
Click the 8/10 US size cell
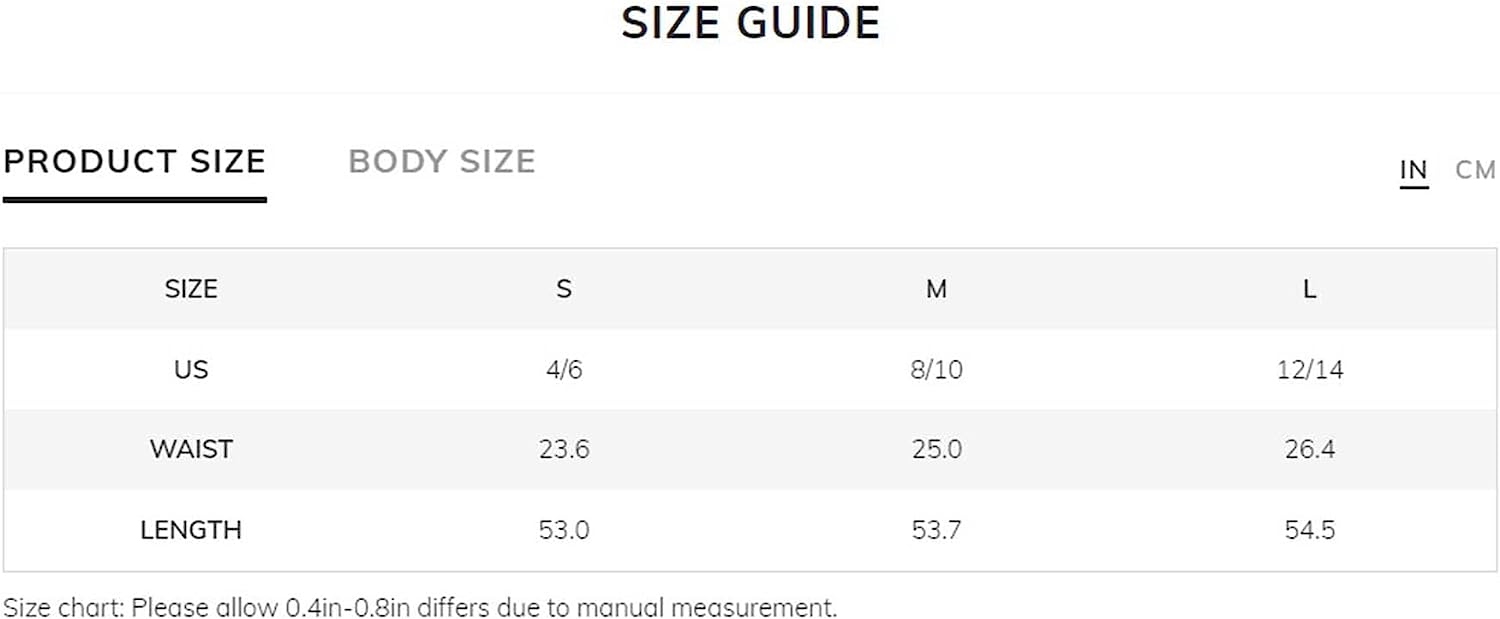pyautogui.click(x=936, y=369)
